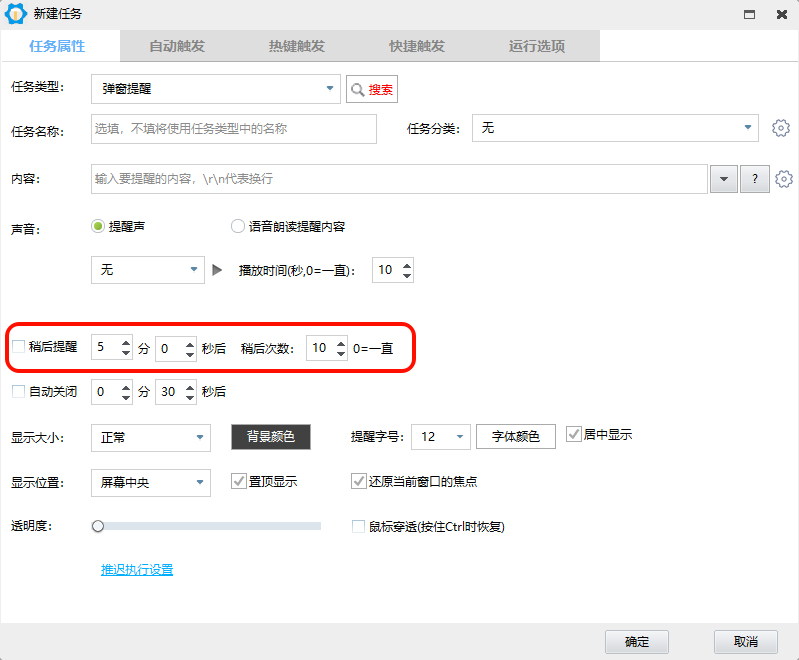Click the 透明度 slider handle
The width and height of the screenshot is (799, 660).
98,526
